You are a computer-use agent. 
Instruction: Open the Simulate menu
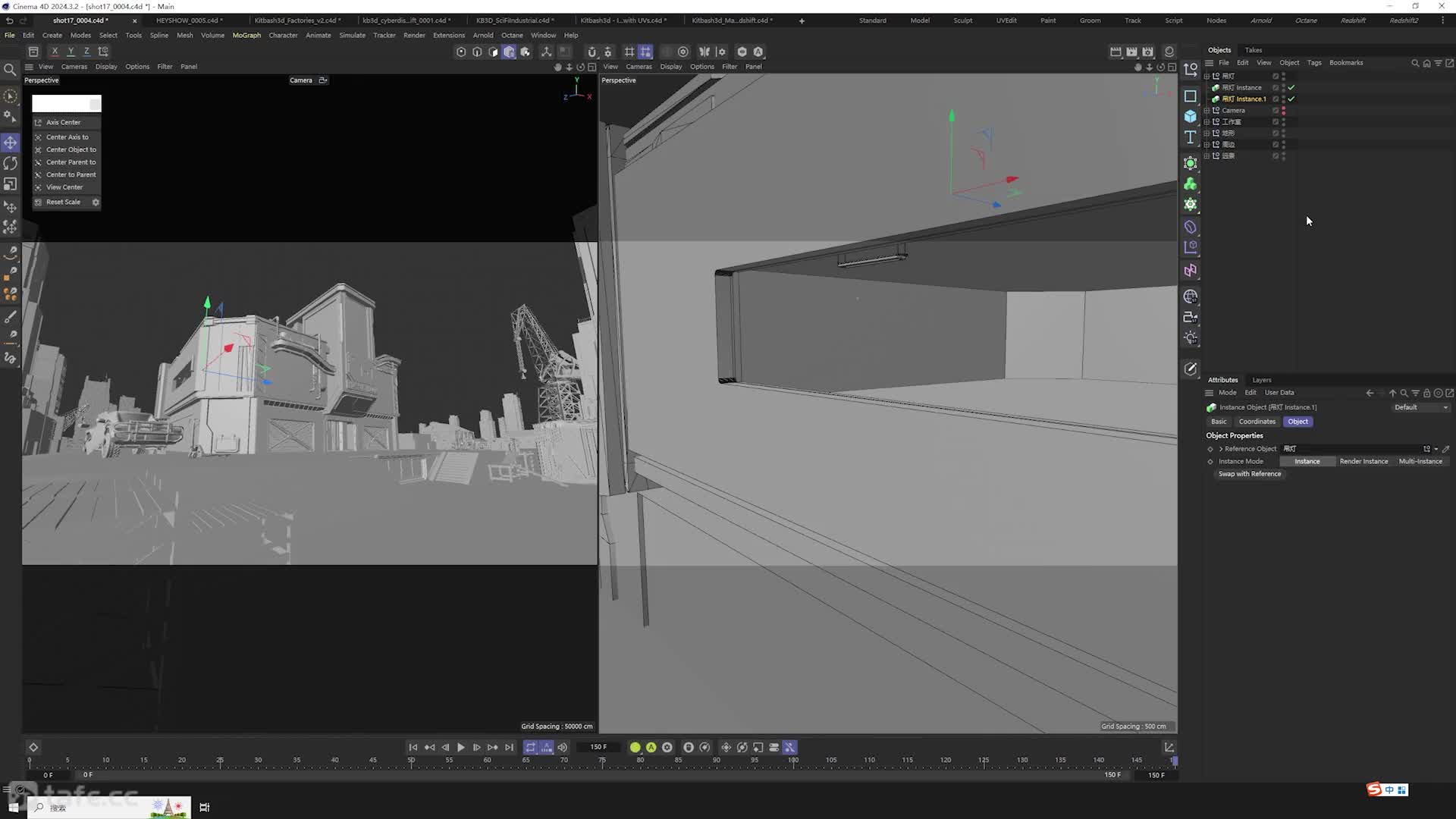point(352,35)
